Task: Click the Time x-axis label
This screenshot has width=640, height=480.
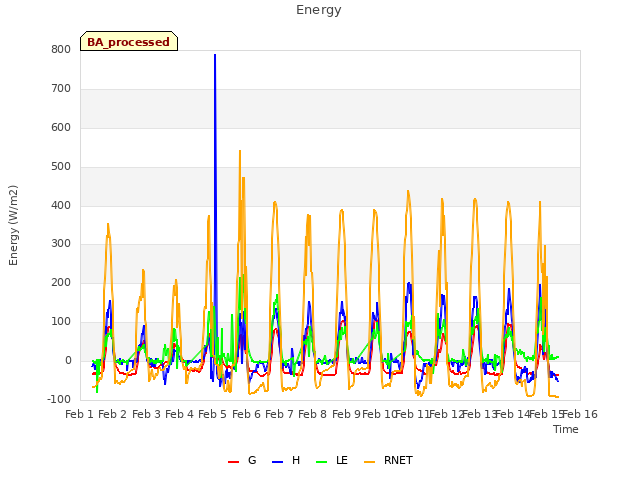Action: 566,429
